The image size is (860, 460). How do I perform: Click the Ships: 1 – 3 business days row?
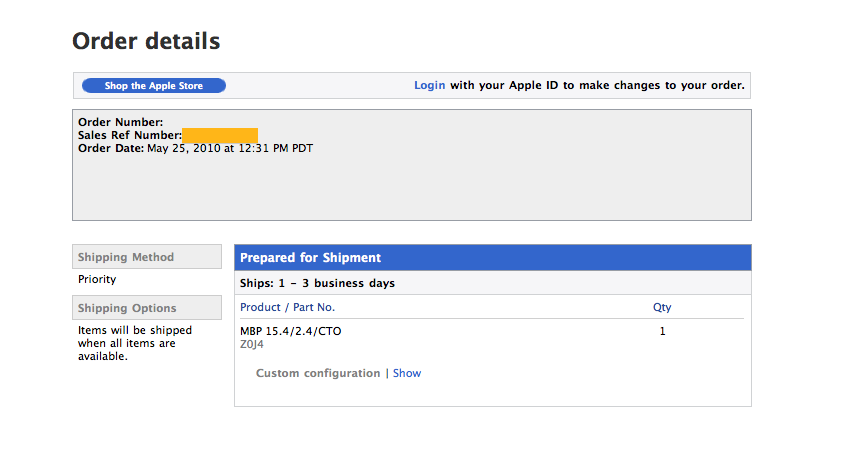(493, 283)
